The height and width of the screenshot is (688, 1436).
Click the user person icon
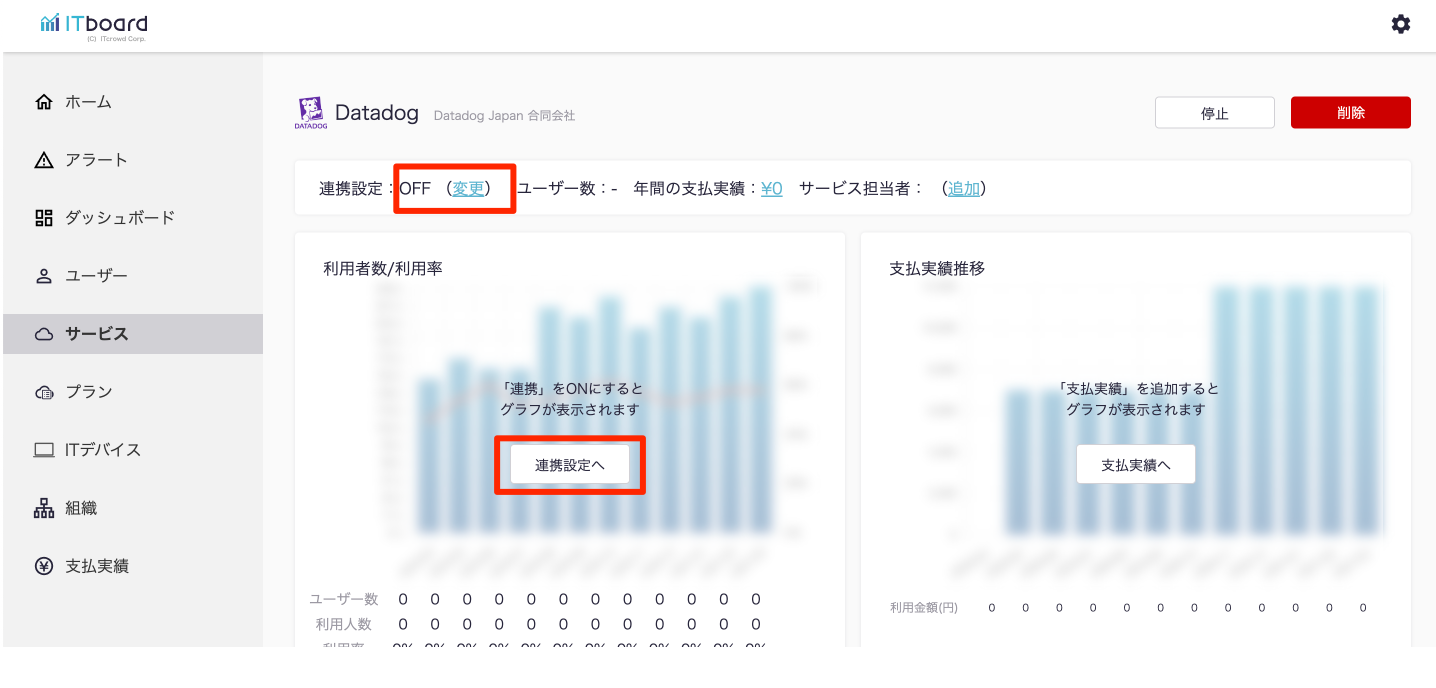(43, 276)
